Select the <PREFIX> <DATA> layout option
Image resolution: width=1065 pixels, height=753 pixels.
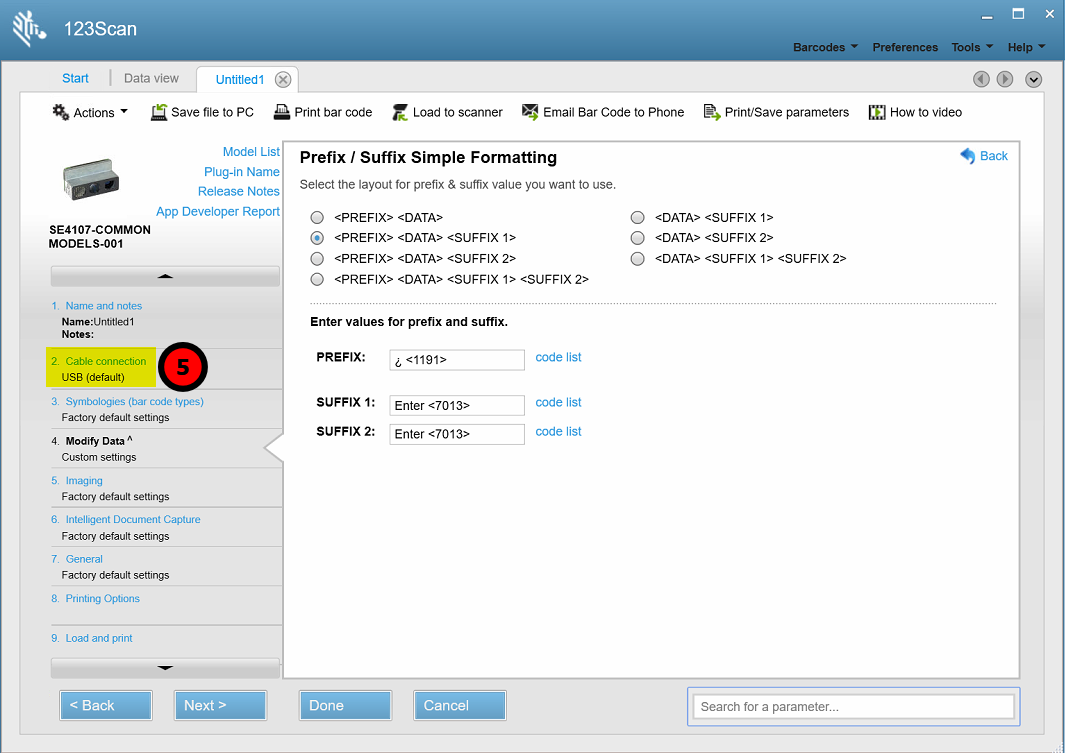[x=317, y=218]
